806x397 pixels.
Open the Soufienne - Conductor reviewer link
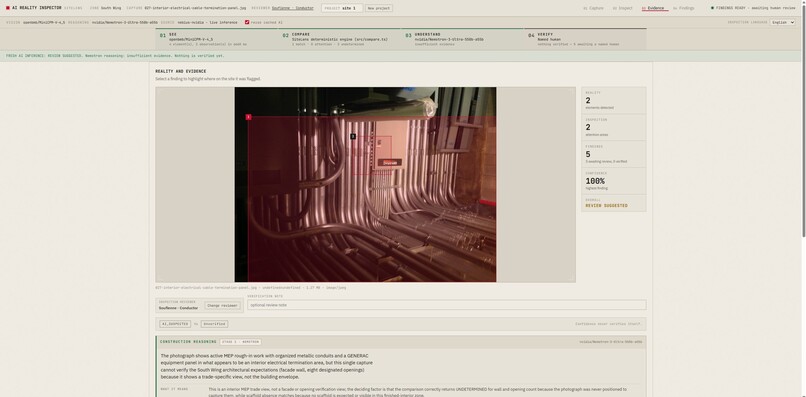coord(292,8)
